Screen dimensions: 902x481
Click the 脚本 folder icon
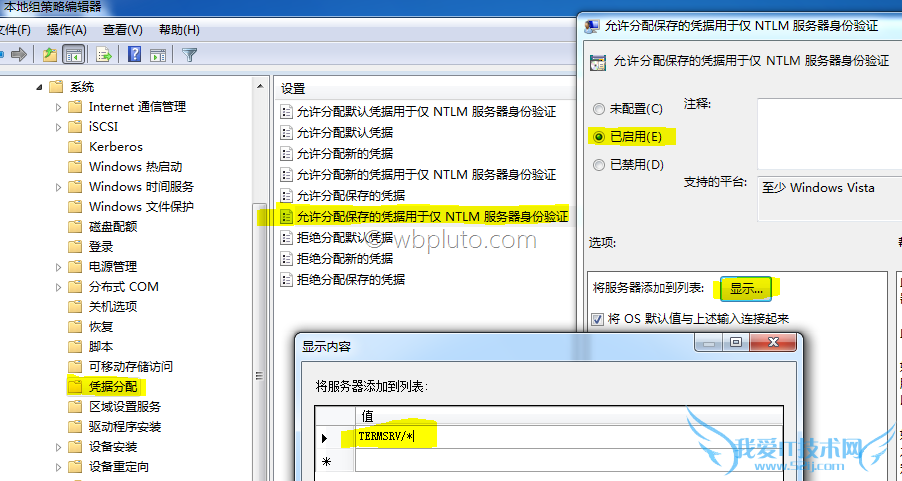pyautogui.click(x=75, y=346)
